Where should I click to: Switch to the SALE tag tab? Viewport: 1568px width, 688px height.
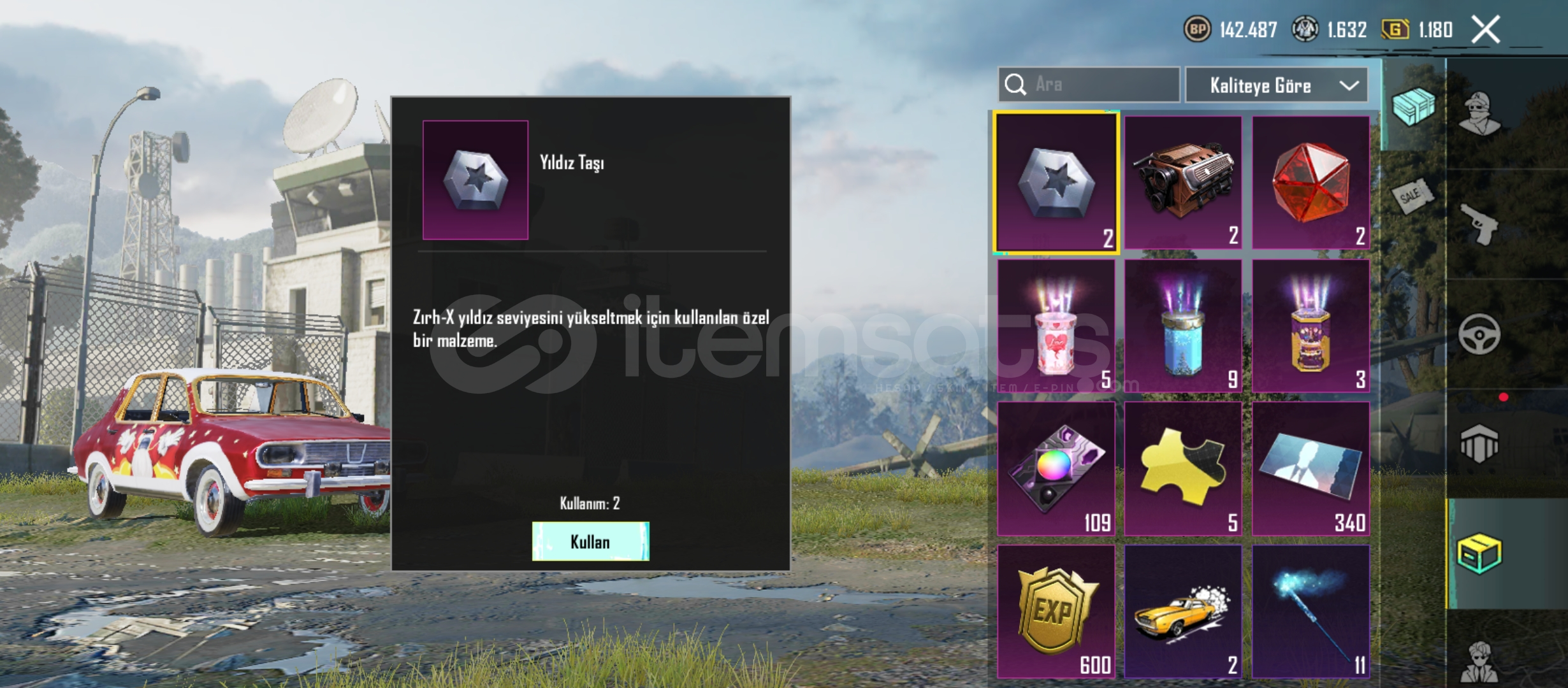1413,196
